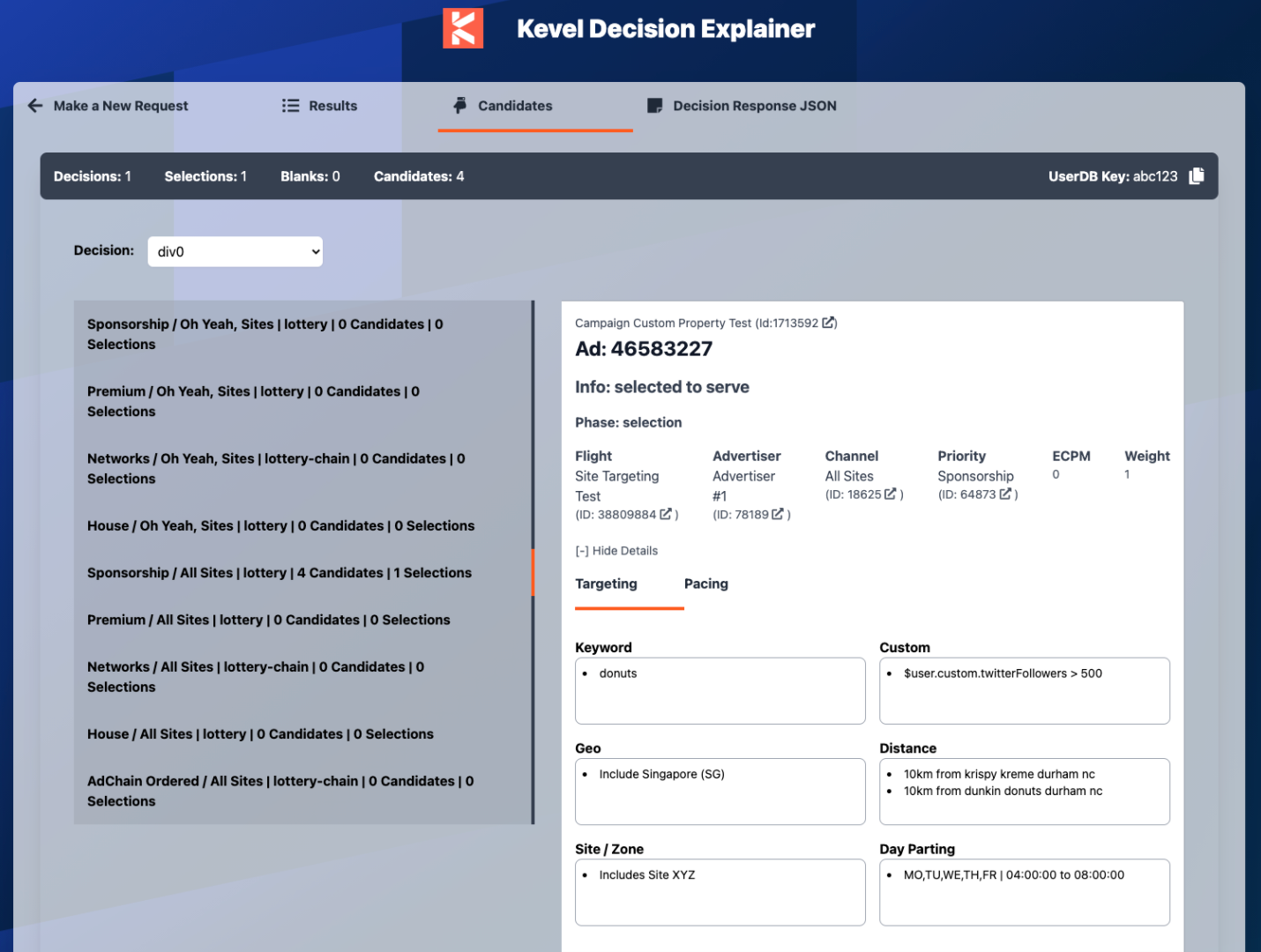Image resolution: width=1261 pixels, height=952 pixels.
Task: Select Premium / All Sites lottery row
Action: 302,620
